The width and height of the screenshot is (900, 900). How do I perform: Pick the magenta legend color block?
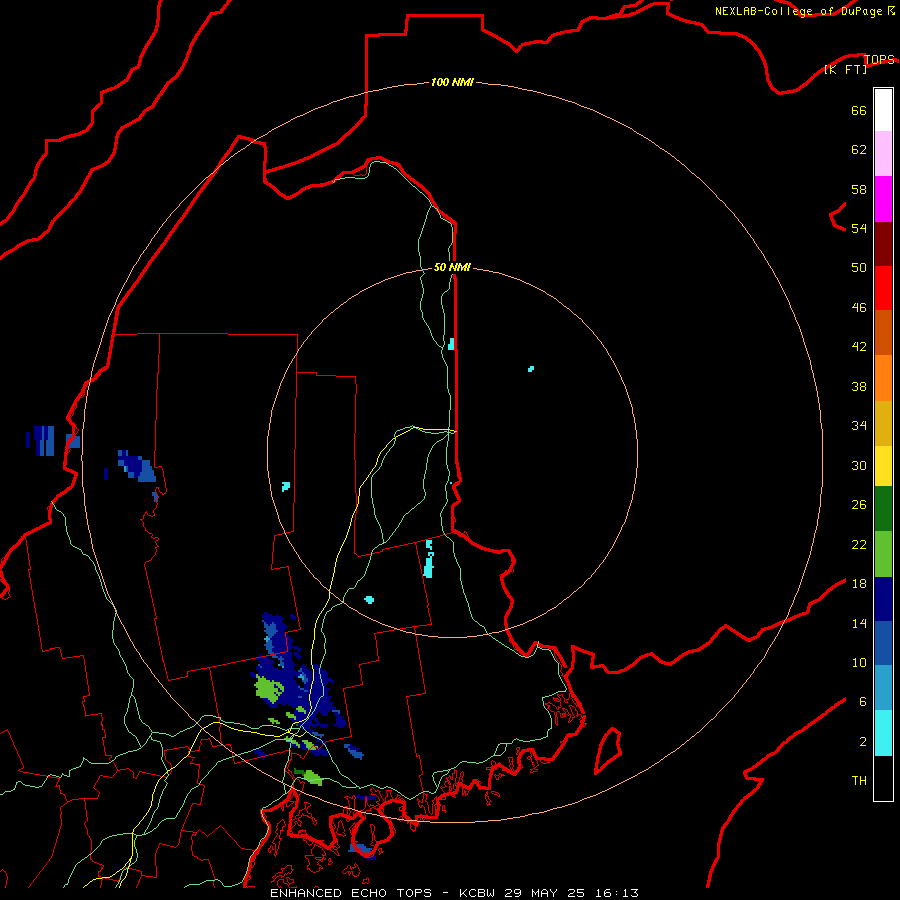click(x=883, y=199)
